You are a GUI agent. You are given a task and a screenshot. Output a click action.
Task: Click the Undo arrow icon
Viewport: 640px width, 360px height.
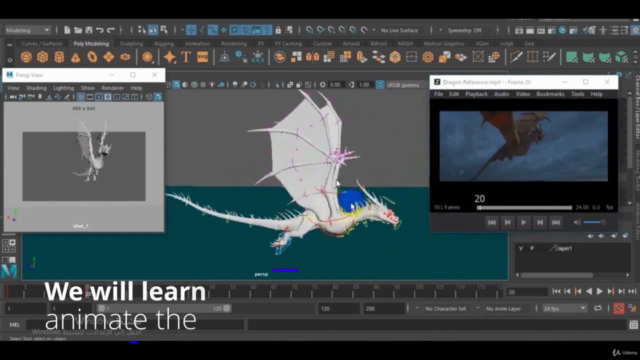pos(100,30)
